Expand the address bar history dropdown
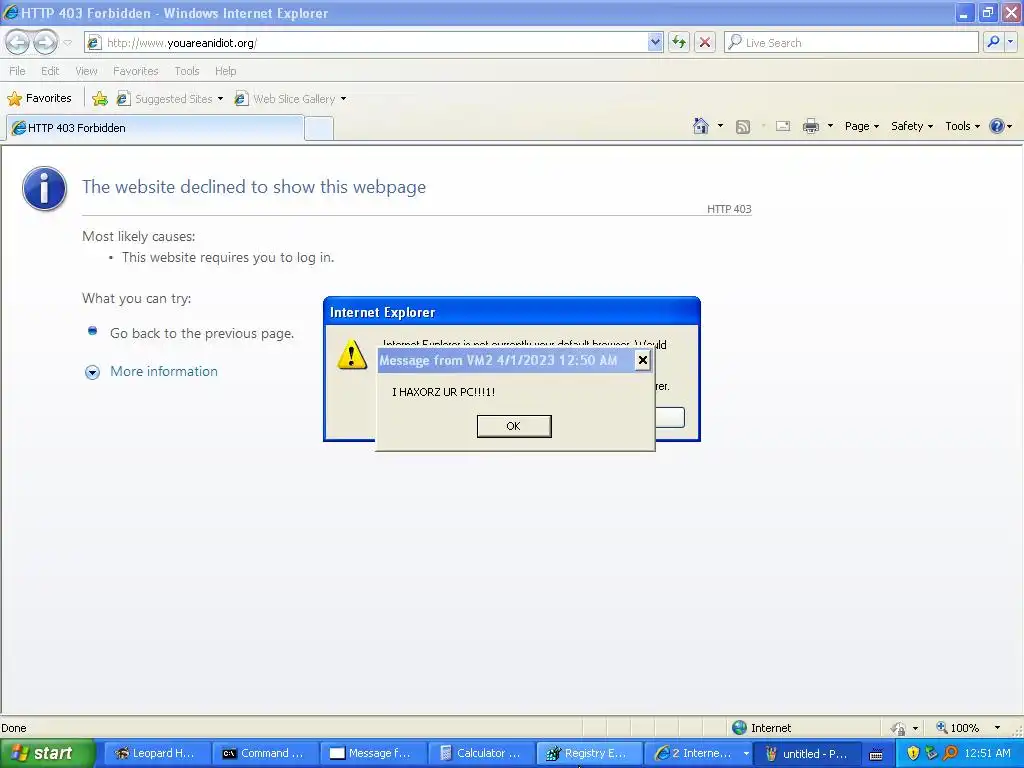Viewport: 1024px width, 768px height. (x=656, y=42)
